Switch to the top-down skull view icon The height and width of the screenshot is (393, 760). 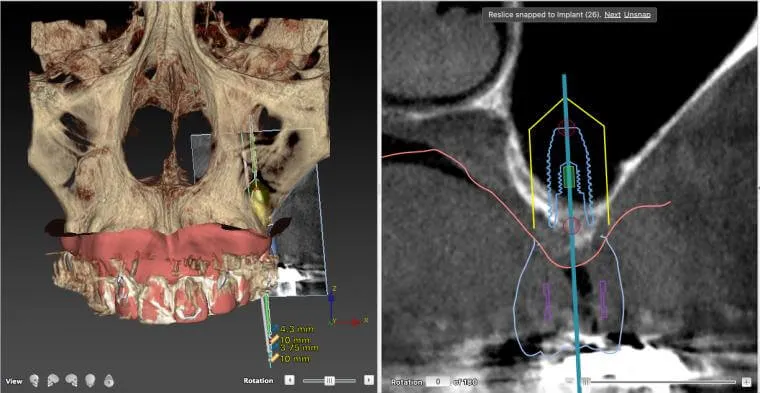pos(109,381)
